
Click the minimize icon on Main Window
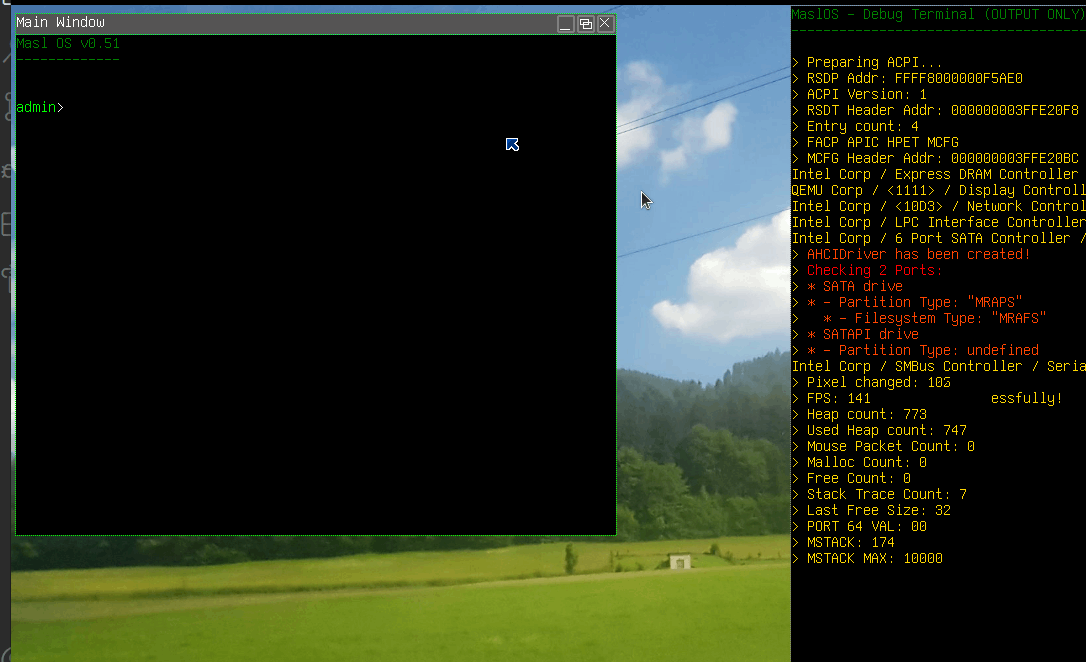565,22
